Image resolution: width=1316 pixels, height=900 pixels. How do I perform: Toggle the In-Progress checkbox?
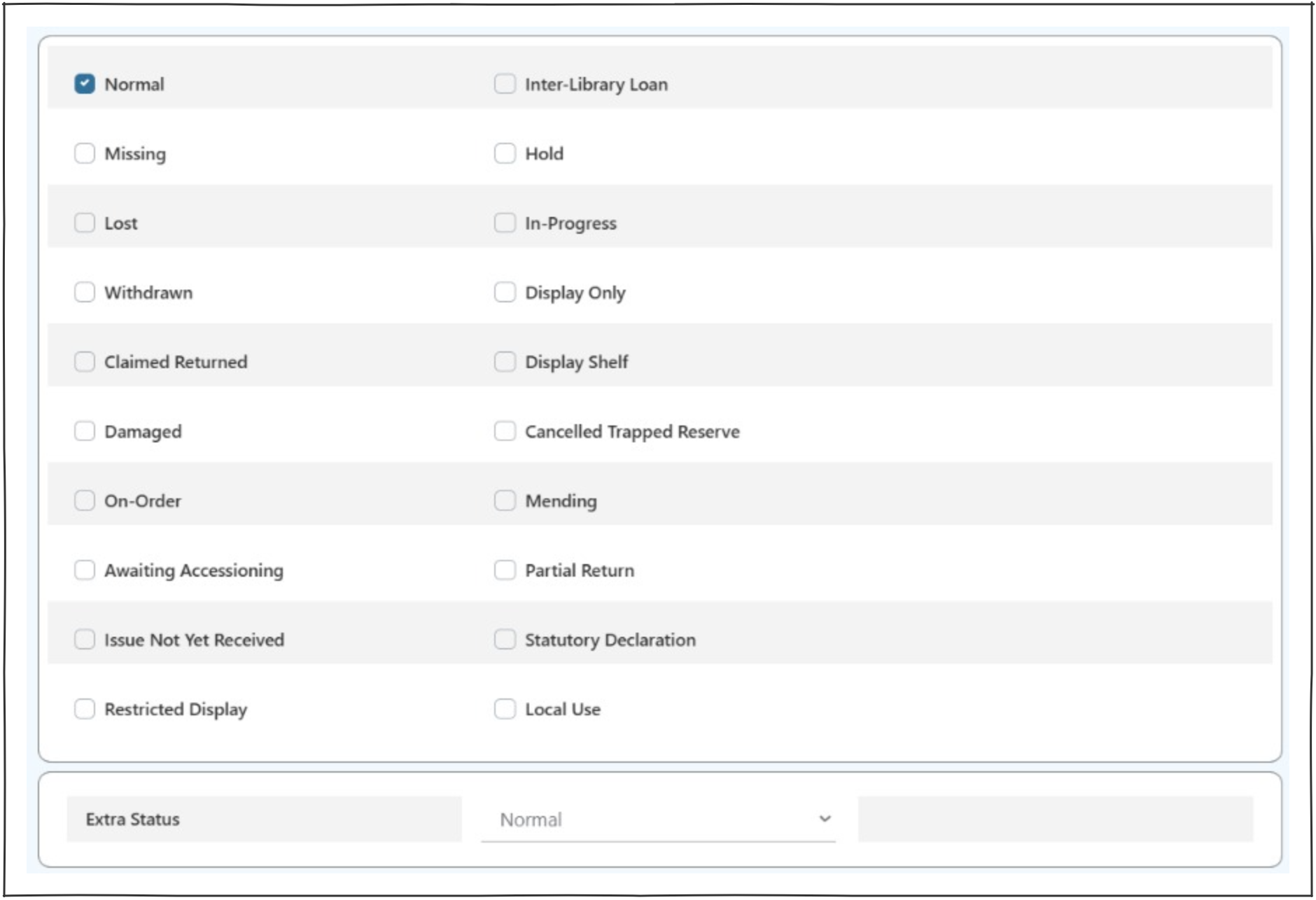pos(505,223)
